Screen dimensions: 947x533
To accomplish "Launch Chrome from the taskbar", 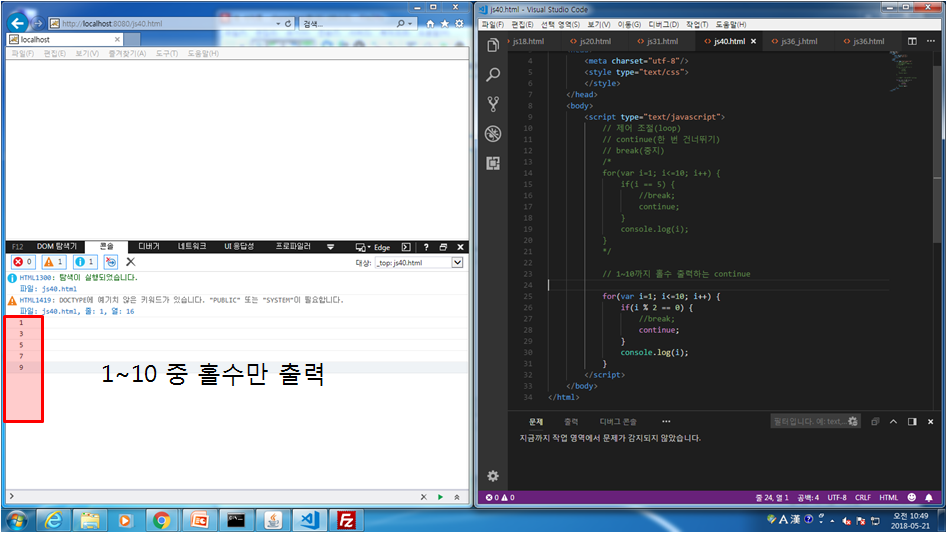I will pos(161,520).
